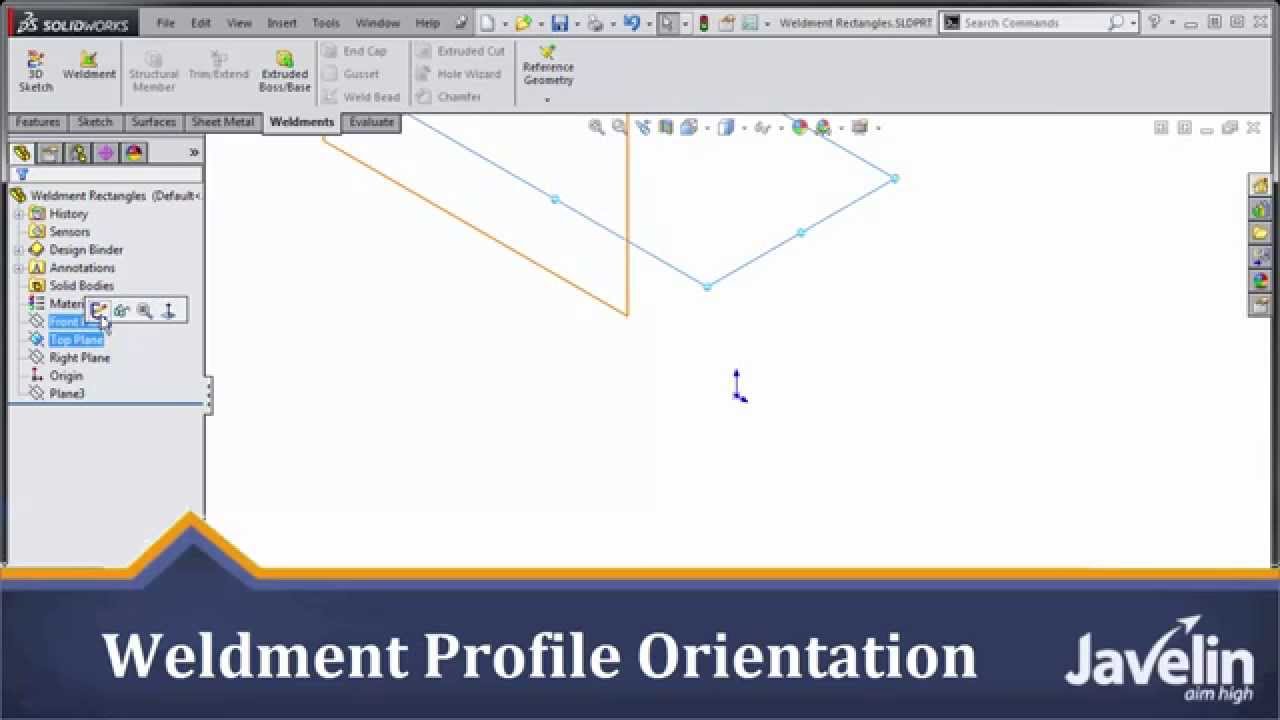This screenshot has width=1280, height=720.
Task: Switch to the PropertyManager tab
Action: 50,153
